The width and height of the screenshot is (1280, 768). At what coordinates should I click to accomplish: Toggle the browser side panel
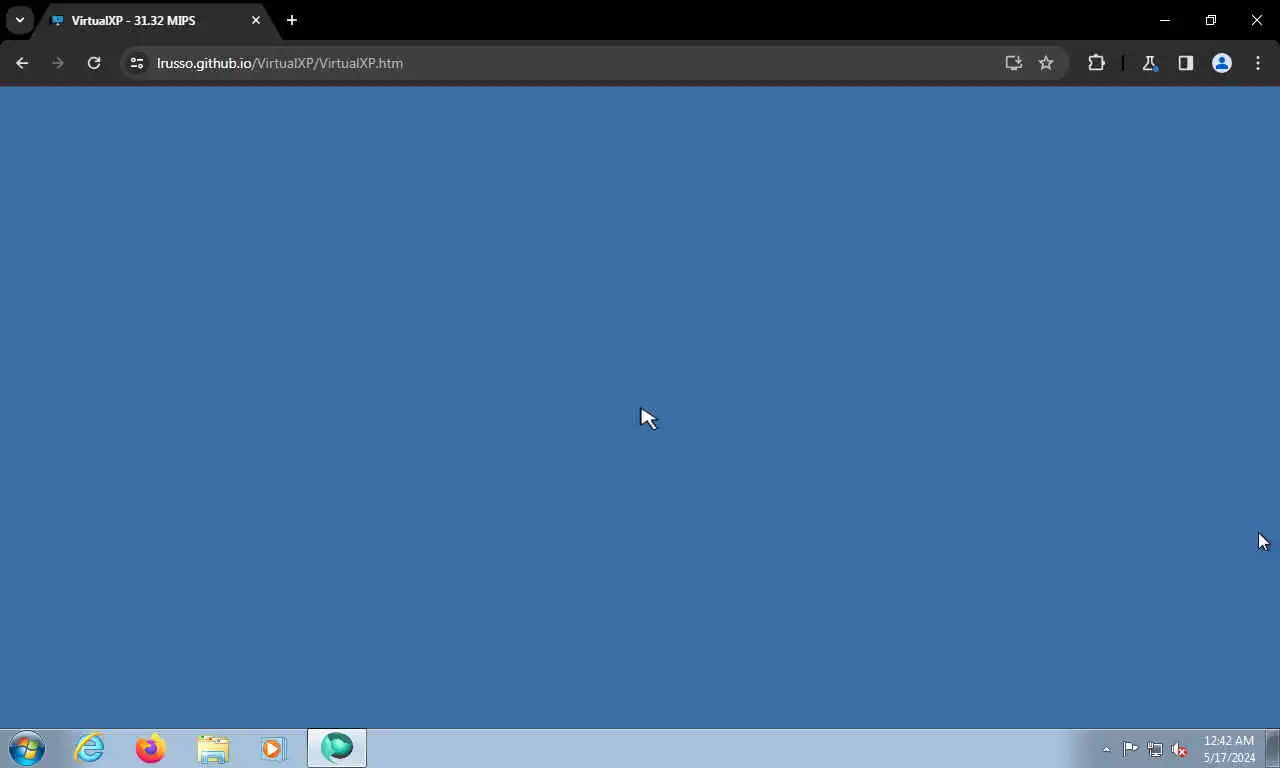click(x=1186, y=63)
